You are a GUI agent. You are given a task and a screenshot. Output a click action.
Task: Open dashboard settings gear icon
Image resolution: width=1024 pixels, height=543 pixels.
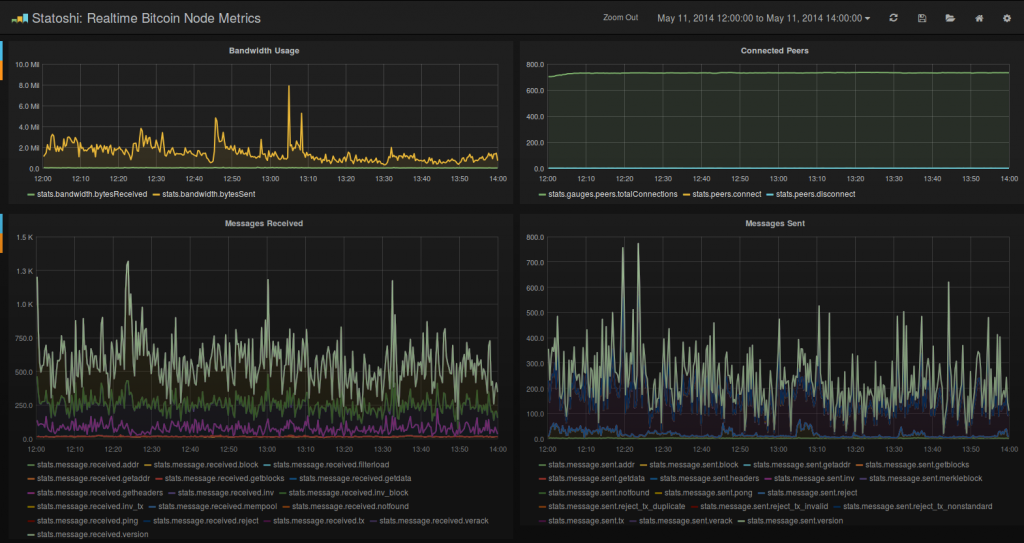[x=1007, y=18]
